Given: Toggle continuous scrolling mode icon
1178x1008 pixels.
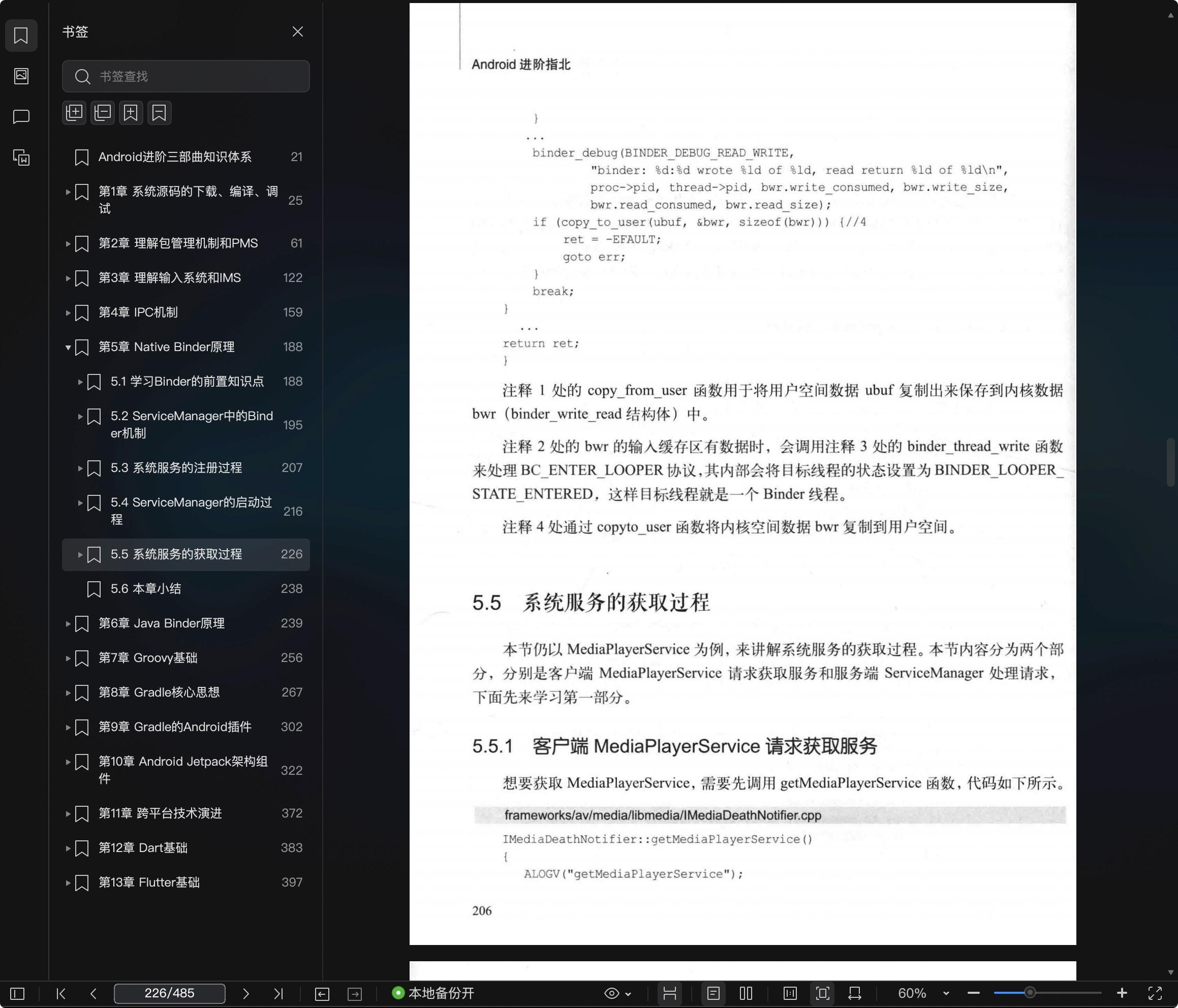Looking at the screenshot, I should pyautogui.click(x=670, y=993).
